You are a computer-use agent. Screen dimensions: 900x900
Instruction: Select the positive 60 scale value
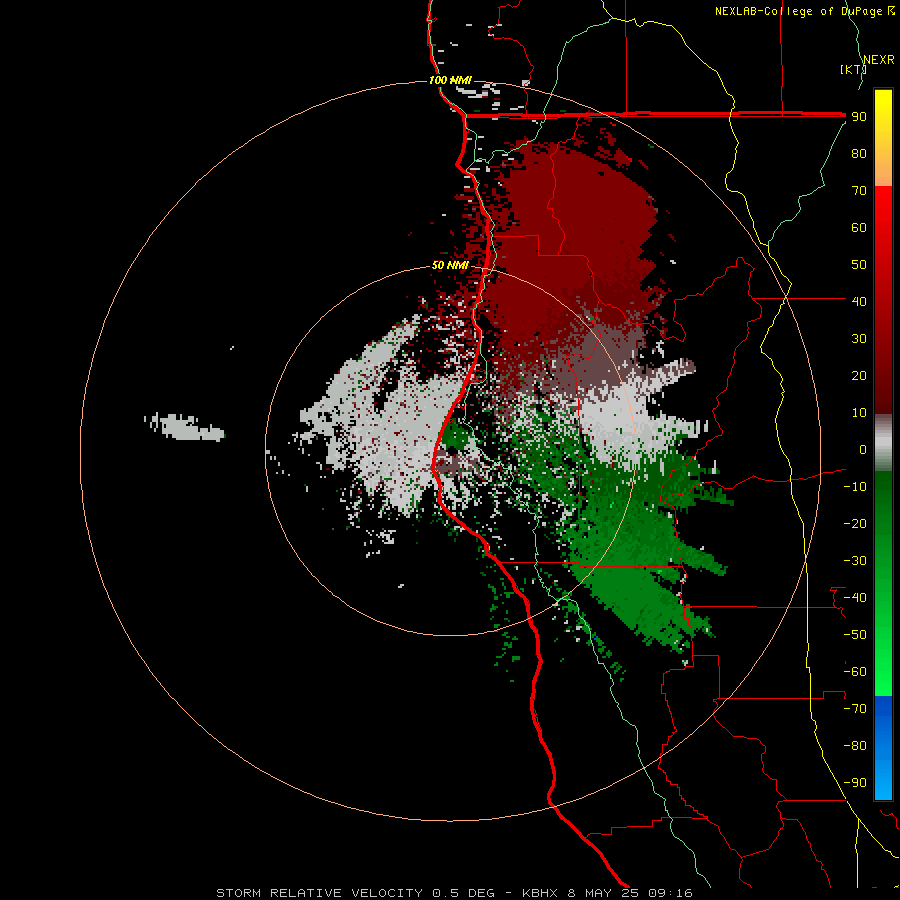pyautogui.click(x=859, y=227)
